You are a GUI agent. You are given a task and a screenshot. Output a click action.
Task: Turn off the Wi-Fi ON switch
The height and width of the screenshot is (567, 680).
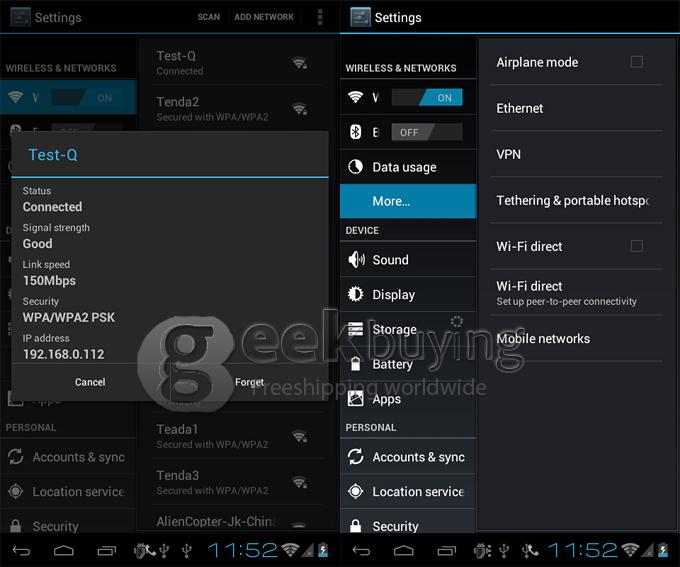tap(427, 97)
